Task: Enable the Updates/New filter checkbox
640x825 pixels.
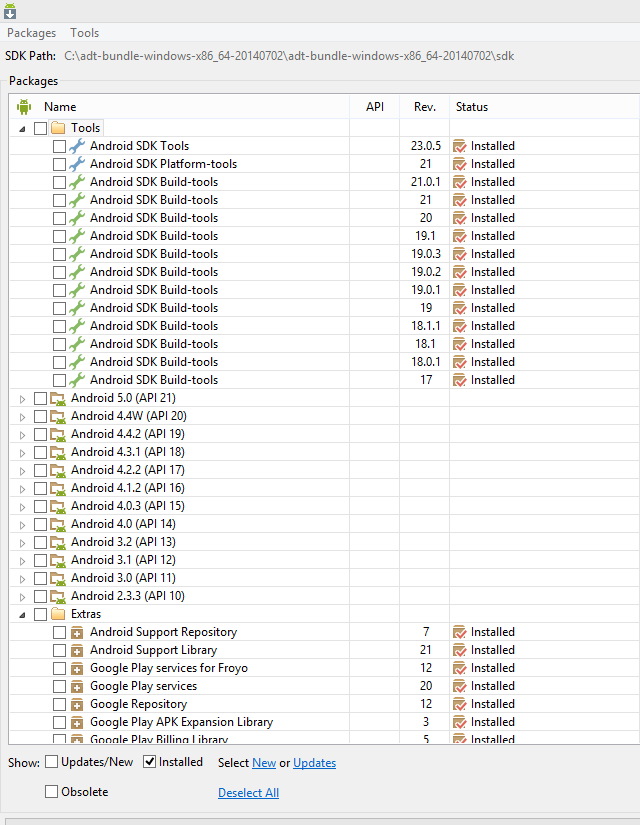Action: pyautogui.click(x=51, y=762)
